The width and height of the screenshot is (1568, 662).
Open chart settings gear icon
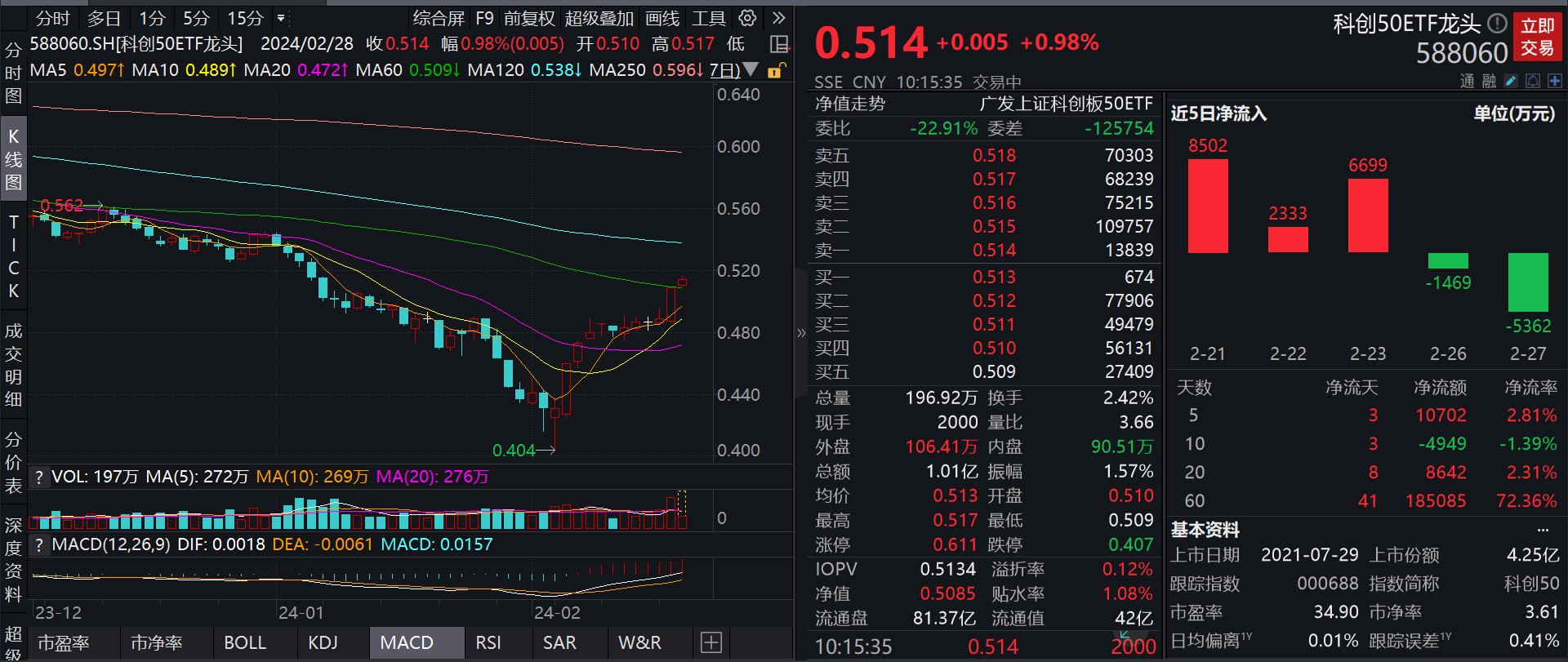[747, 18]
